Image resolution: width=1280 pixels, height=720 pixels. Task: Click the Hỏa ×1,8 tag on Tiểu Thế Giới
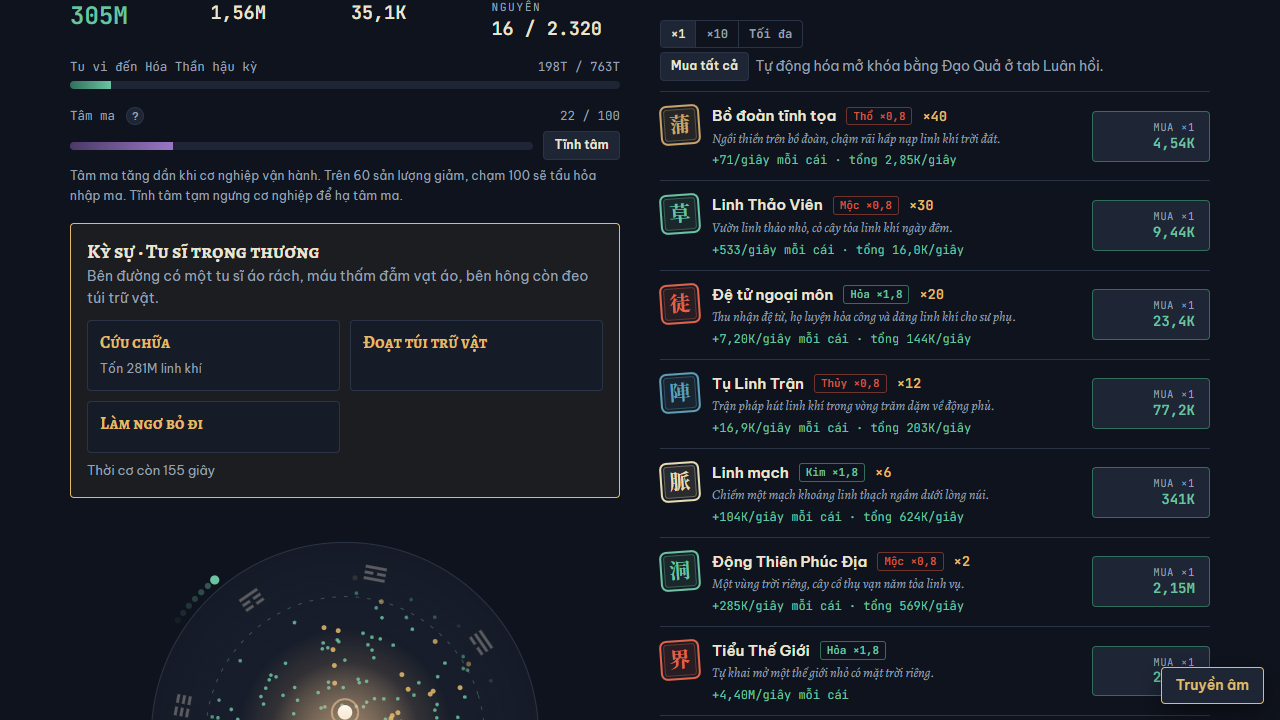pyautogui.click(x=853, y=650)
